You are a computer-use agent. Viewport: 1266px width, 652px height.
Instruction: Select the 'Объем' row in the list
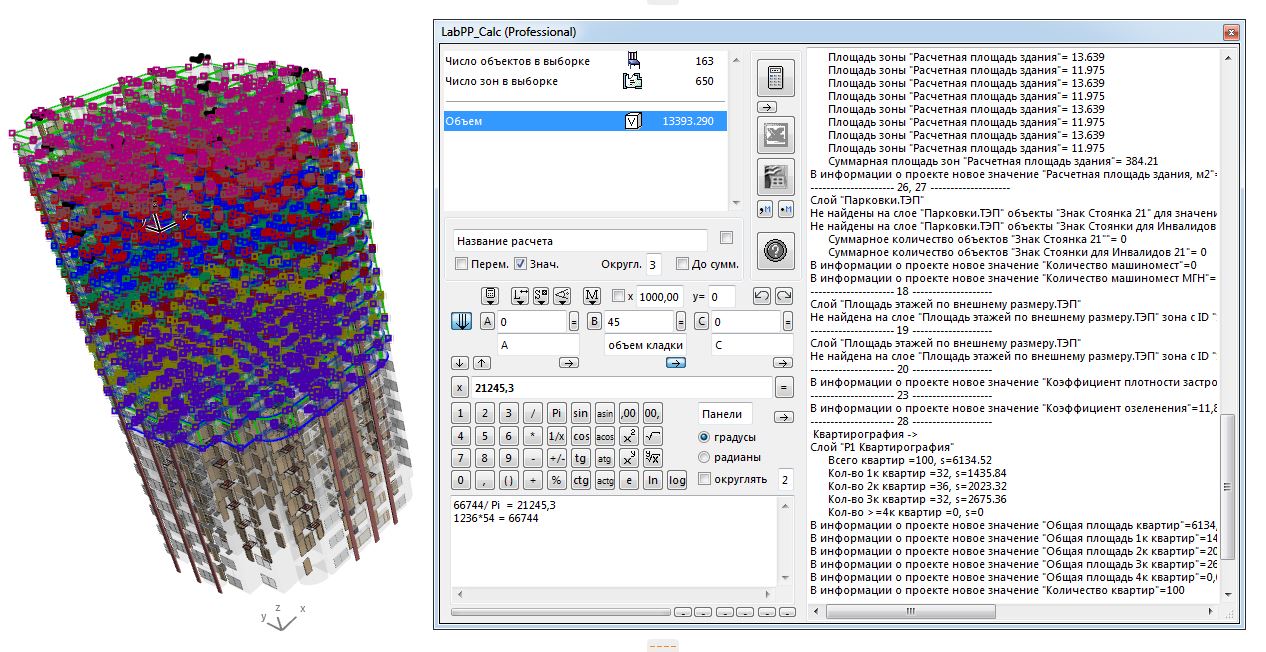[585, 121]
